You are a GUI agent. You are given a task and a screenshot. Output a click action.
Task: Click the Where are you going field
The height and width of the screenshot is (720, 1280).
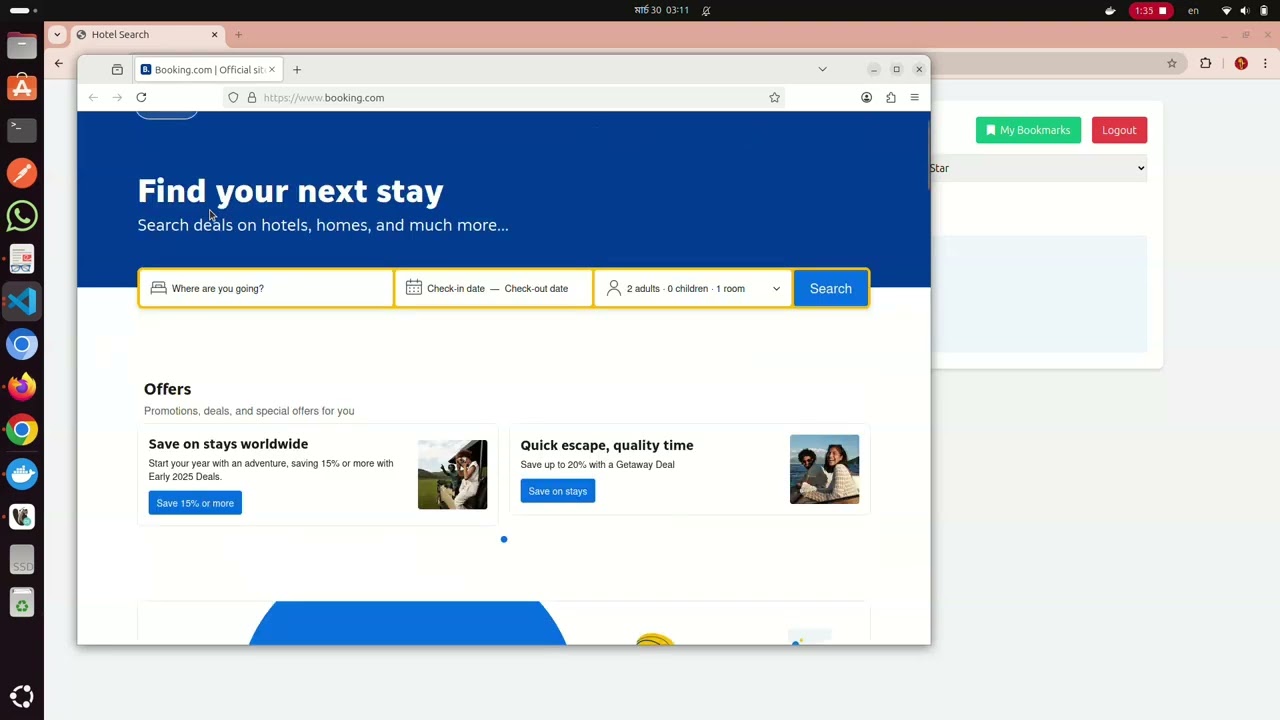click(267, 288)
